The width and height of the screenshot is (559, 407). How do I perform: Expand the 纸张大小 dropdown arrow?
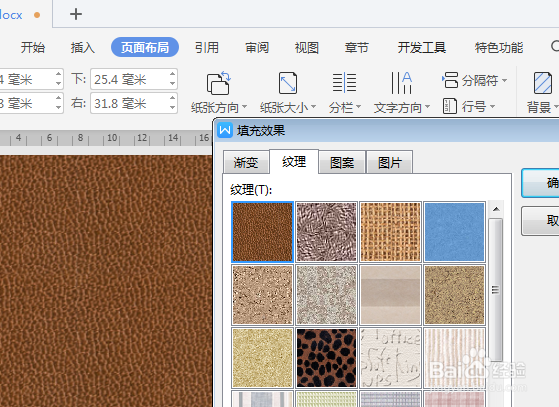[313, 107]
